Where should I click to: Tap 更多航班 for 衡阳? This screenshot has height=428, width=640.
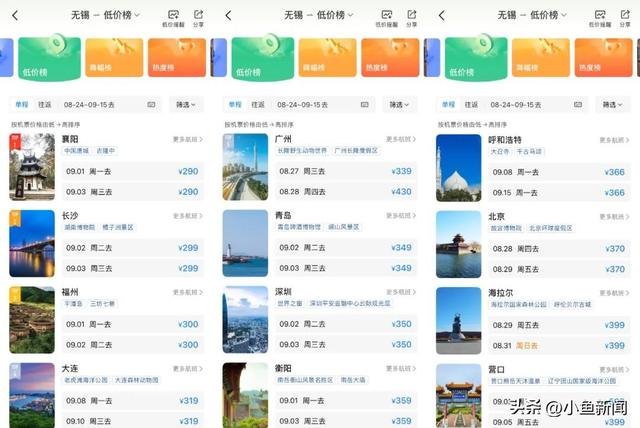[x=401, y=368]
